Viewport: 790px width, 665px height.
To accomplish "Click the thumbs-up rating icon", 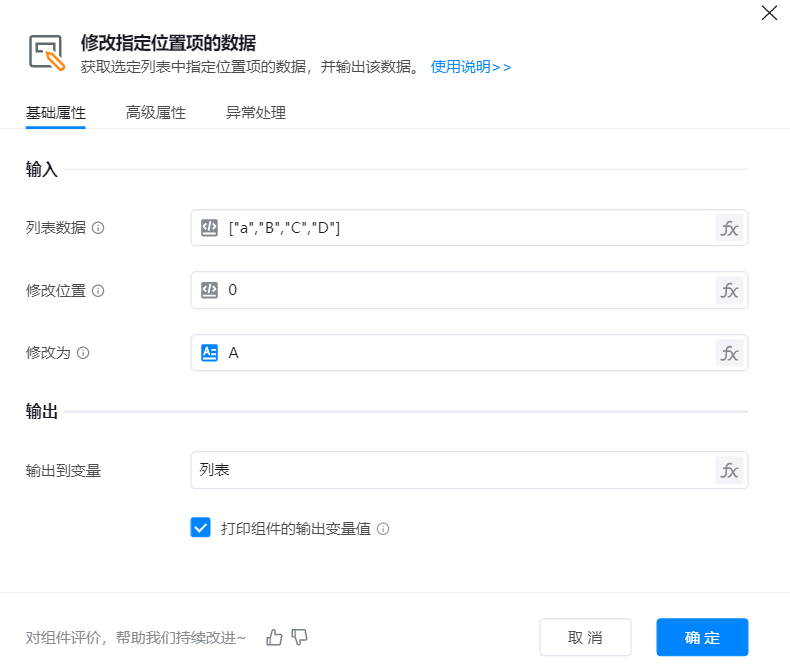I will tap(274, 637).
